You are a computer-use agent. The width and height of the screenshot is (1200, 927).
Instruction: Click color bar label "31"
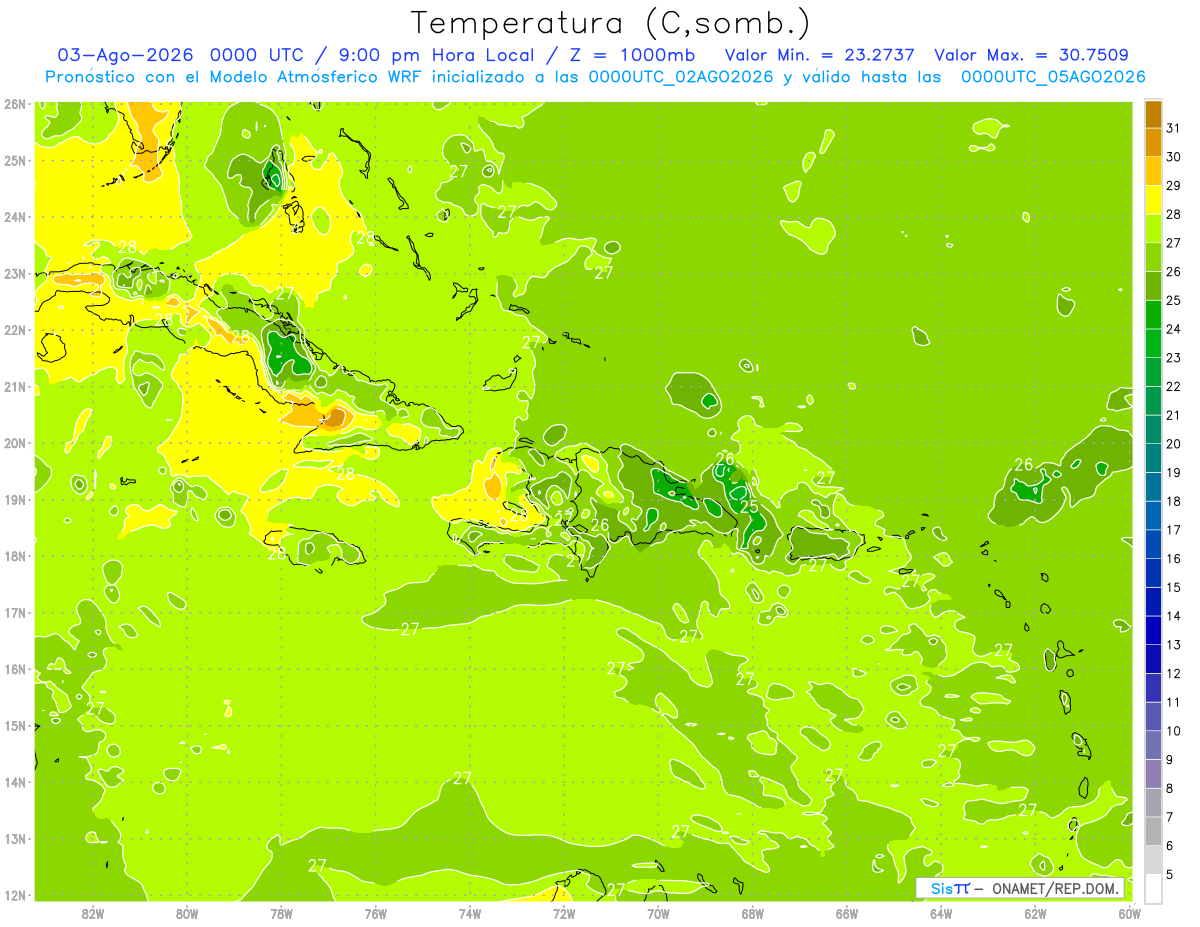pos(1173,129)
